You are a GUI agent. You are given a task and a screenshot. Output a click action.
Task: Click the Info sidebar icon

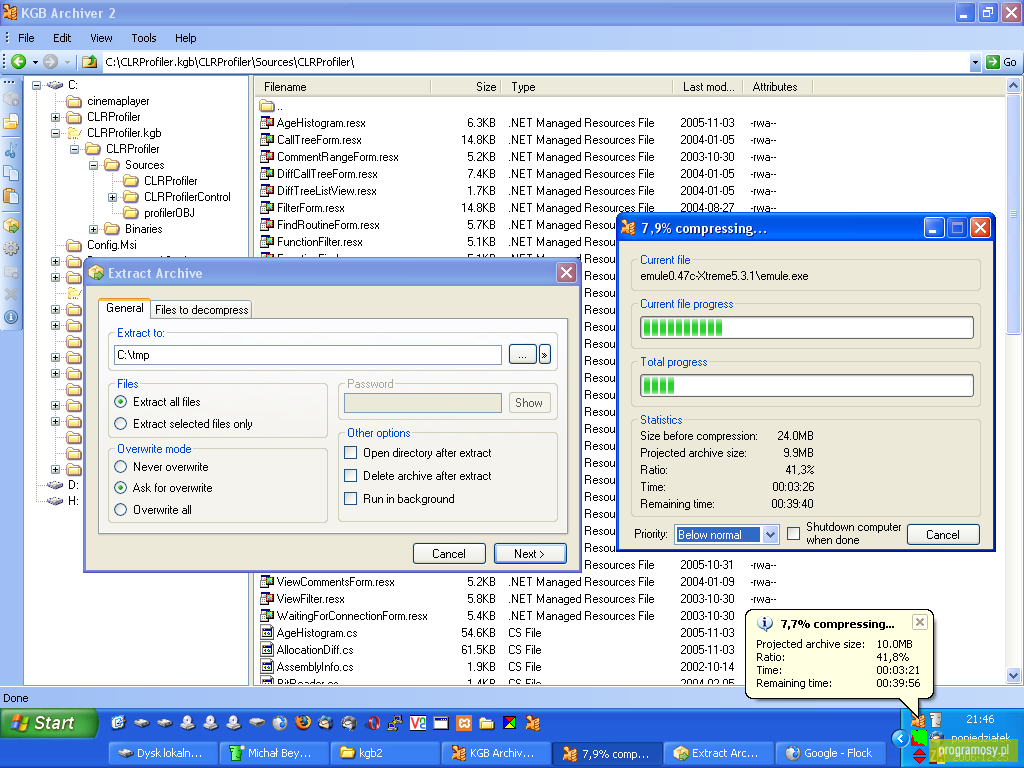tap(11, 317)
